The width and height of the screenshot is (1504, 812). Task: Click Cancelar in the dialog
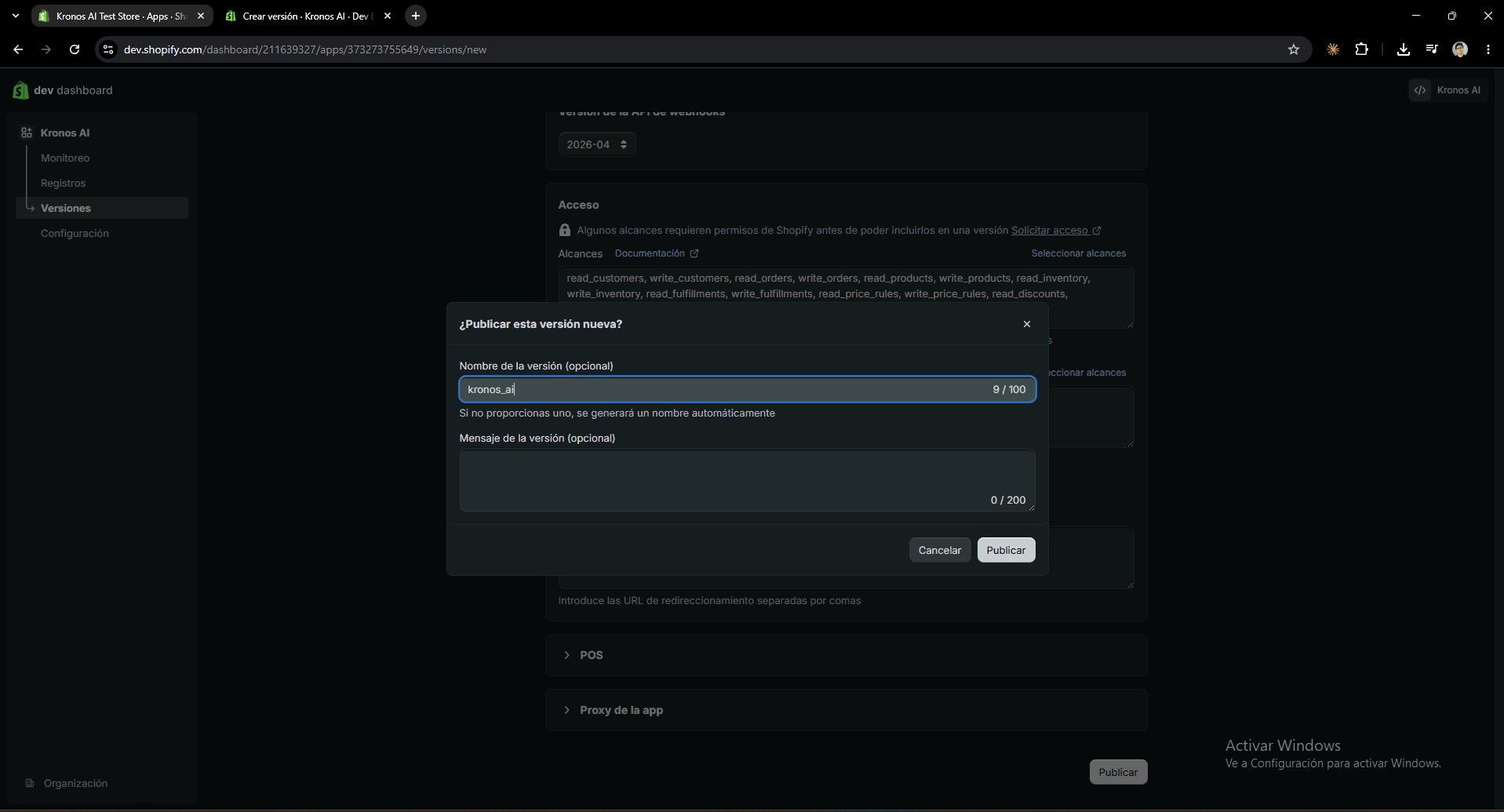pyautogui.click(x=939, y=550)
